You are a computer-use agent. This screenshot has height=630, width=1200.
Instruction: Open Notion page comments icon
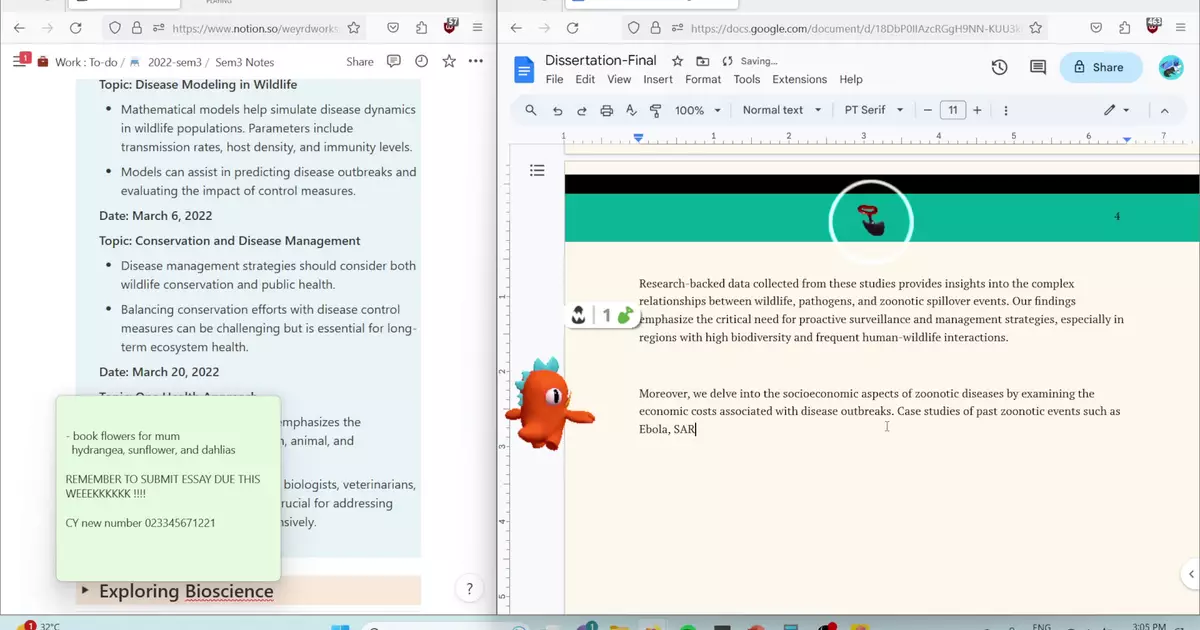tap(394, 62)
